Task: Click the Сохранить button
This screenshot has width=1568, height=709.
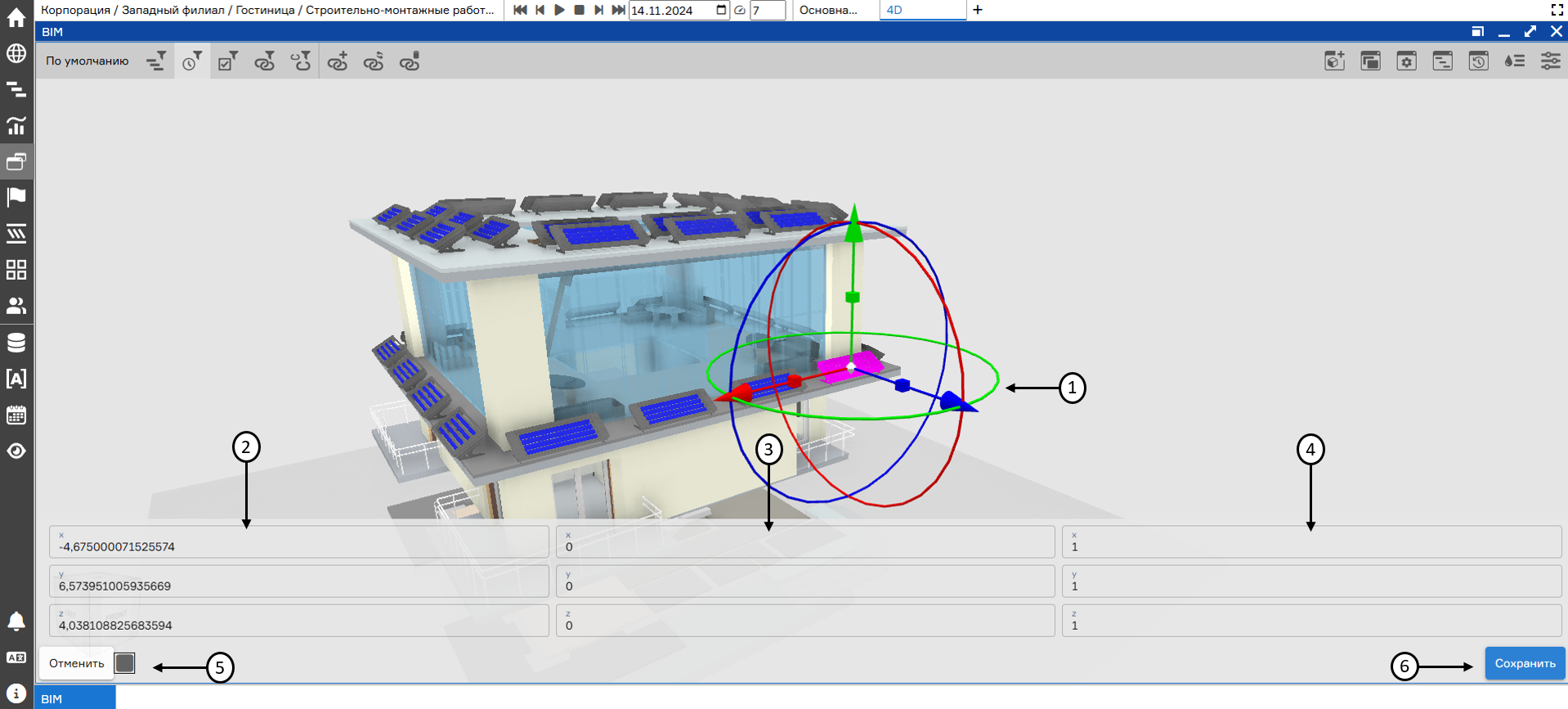Action: 1525,663
